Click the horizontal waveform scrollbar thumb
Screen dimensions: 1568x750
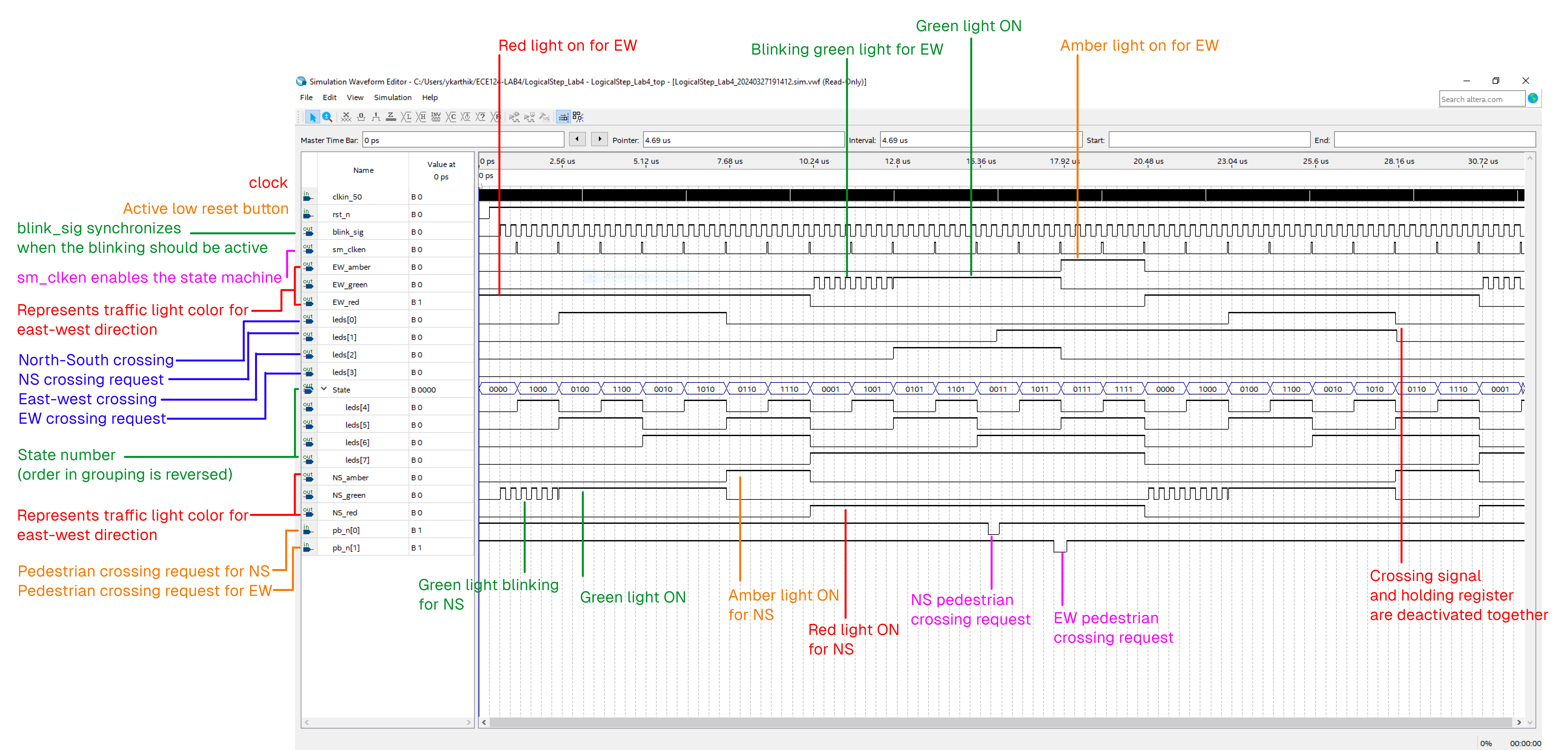(x=1001, y=722)
